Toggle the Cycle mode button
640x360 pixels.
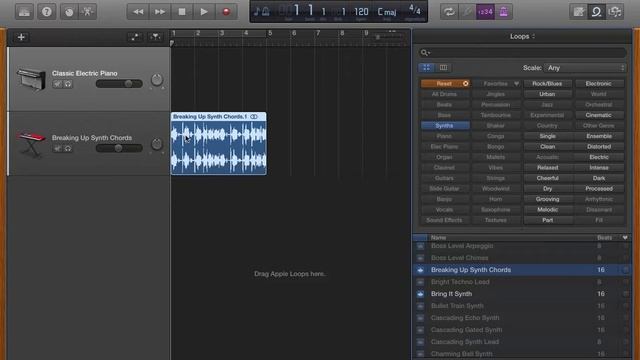click(449, 12)
